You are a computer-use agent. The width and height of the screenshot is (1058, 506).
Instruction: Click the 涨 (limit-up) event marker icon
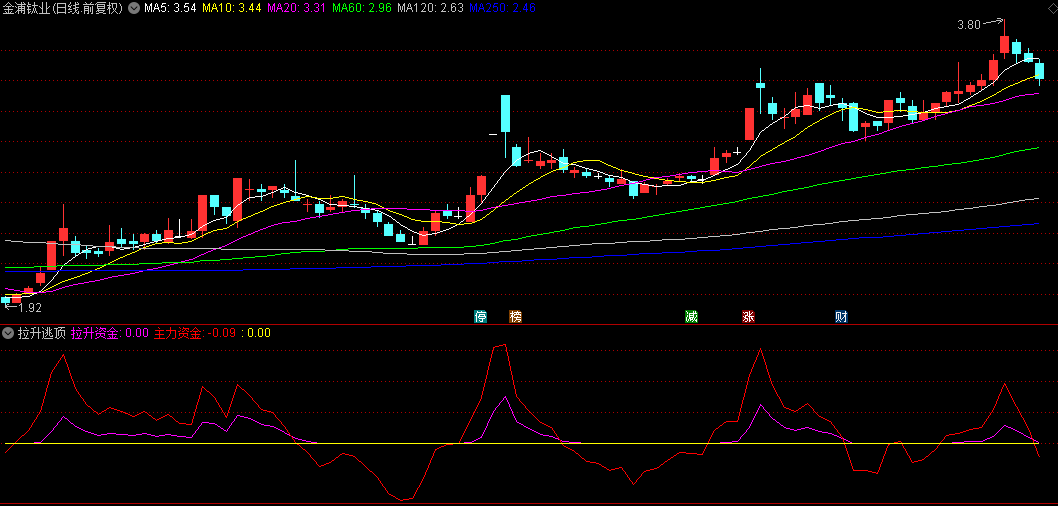pos(748,317)
